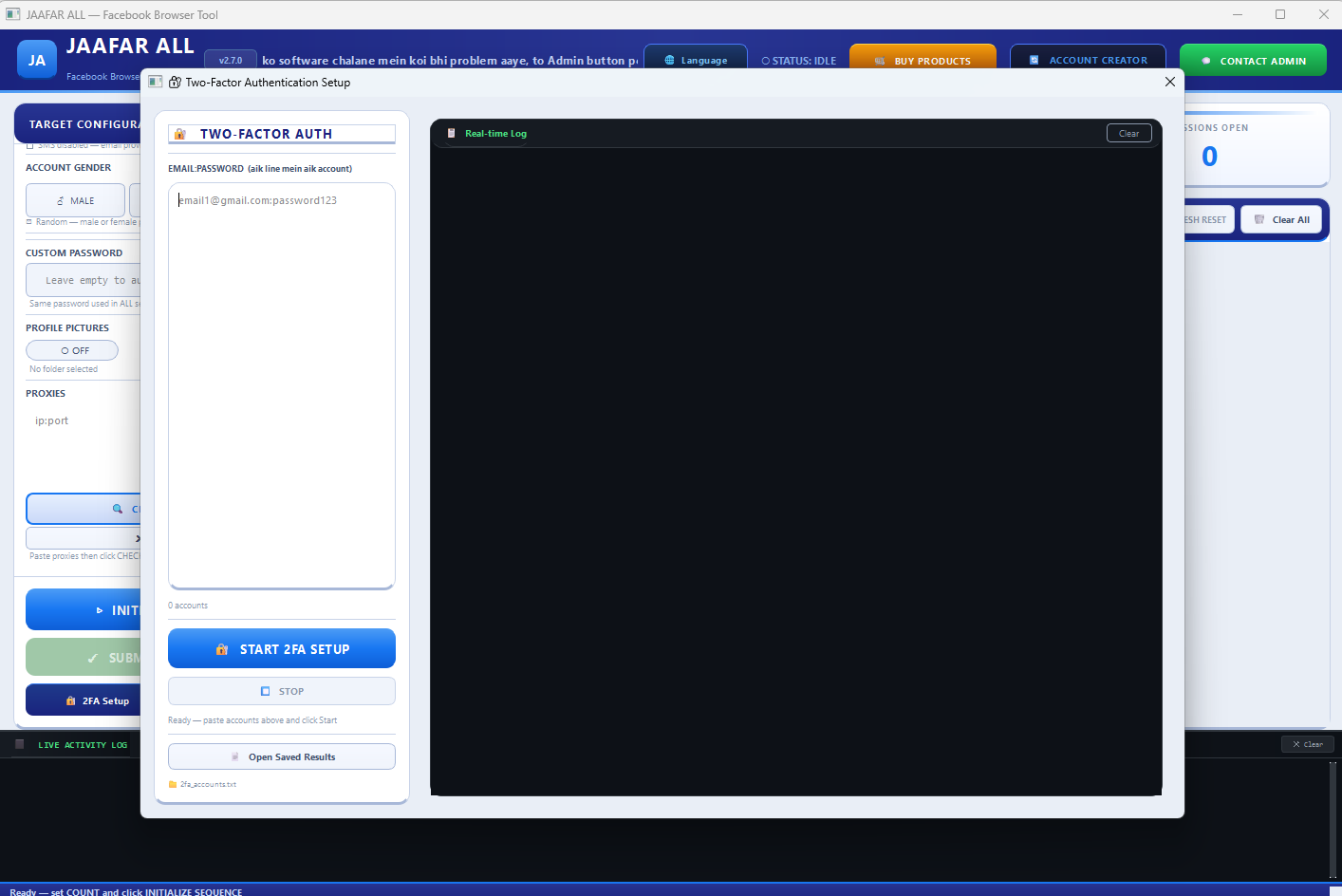This screenshot has width=1342, height=896.
Task: Click the square icon beside LIVE ACTIVITY LOG
Action: (x=19, y=744)
